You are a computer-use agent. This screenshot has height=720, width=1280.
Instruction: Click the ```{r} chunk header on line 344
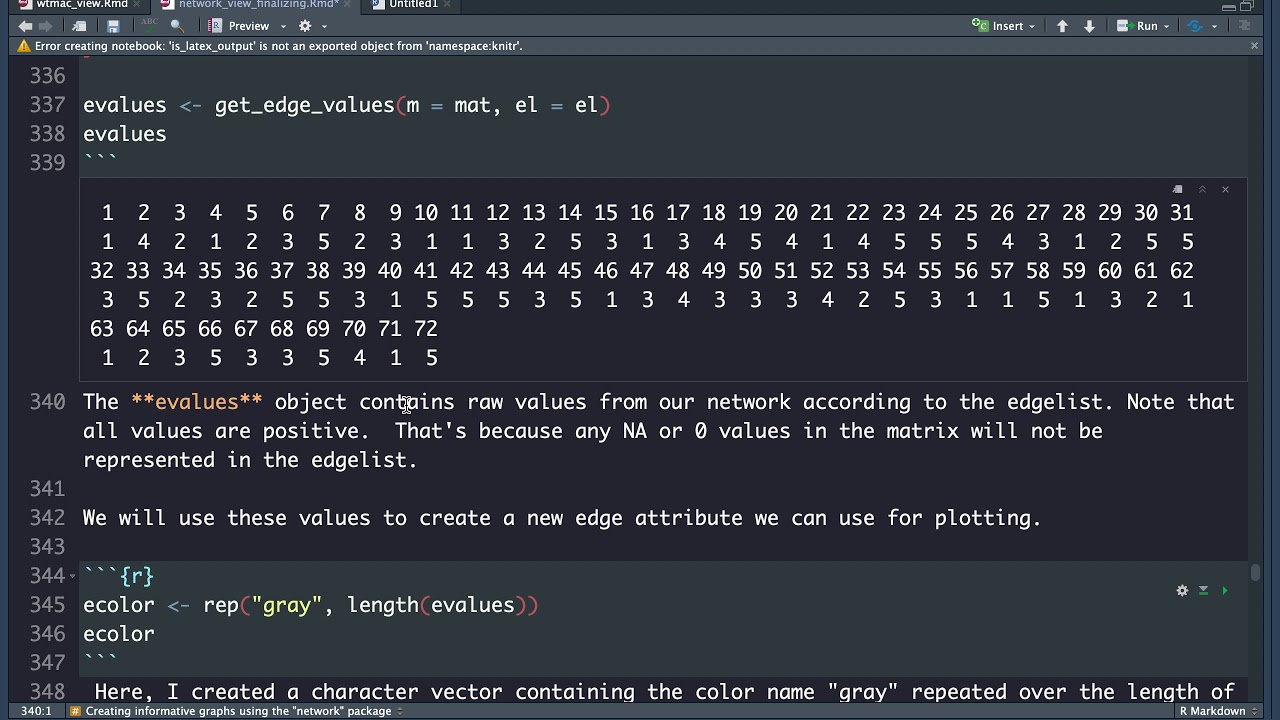pyautogui.click(x=118, y=576)
